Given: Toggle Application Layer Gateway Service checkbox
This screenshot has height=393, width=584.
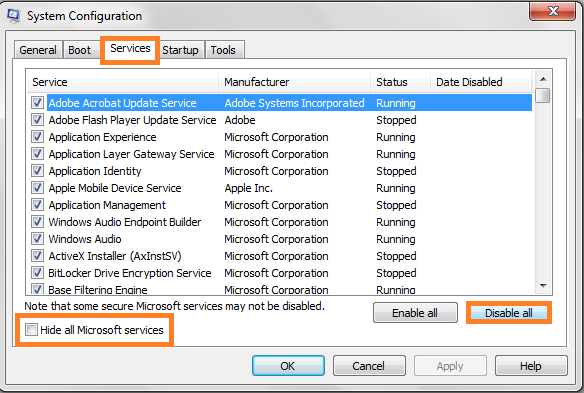Looking at the screenshot, I should point(37,153).
